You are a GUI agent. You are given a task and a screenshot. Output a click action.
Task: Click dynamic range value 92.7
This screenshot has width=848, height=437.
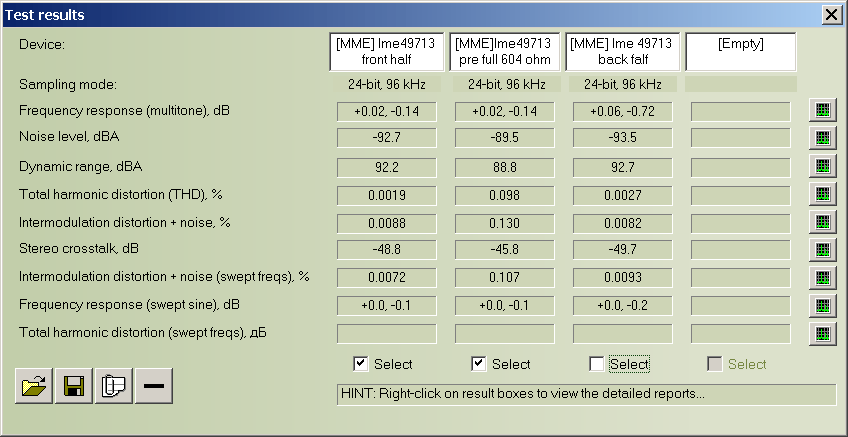pos(622,167)
